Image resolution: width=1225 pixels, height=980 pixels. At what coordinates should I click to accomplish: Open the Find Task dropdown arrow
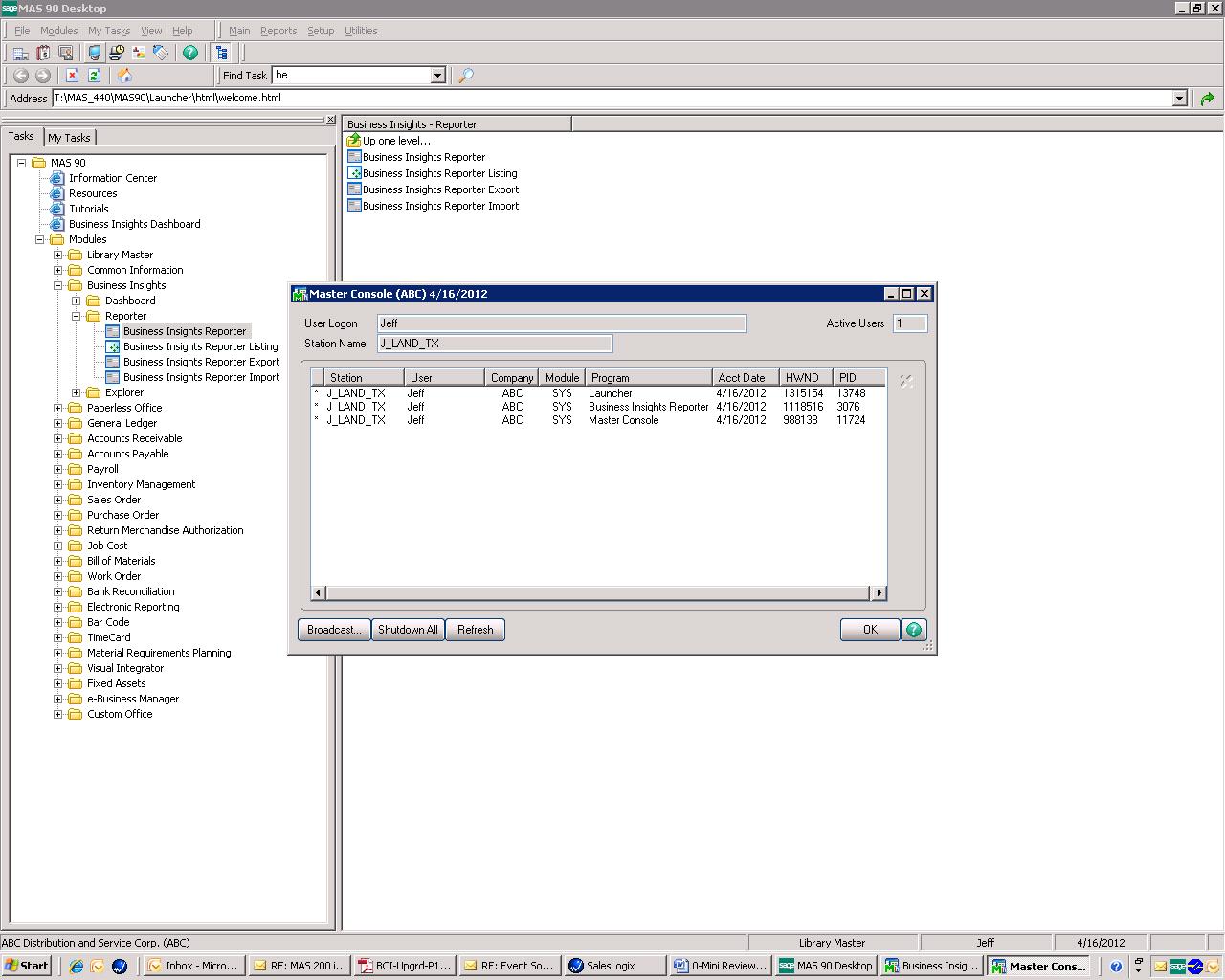[x=437, y=76]
